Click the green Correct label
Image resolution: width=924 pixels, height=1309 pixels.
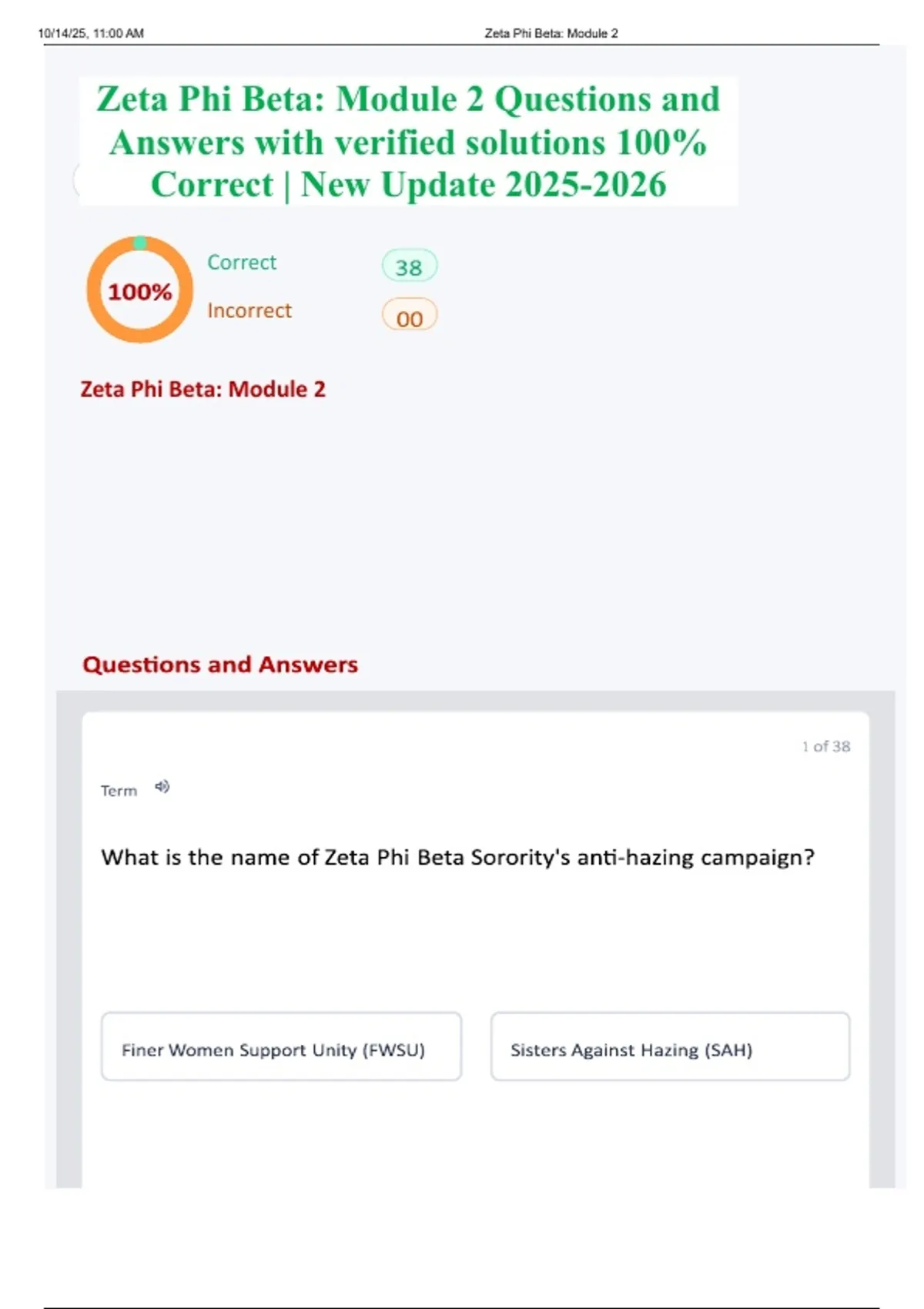coord(242,262)
